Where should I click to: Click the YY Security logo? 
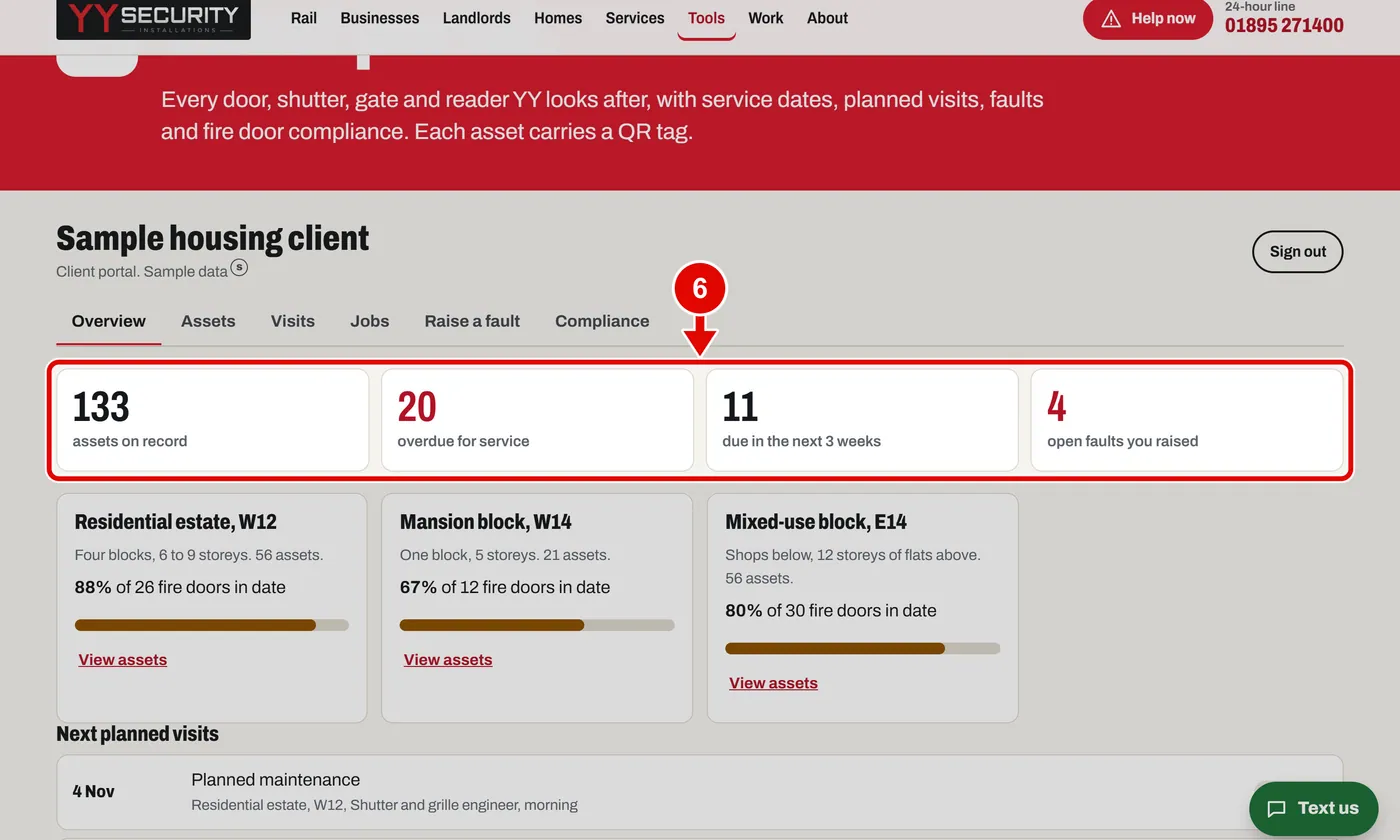pos(153,19)
